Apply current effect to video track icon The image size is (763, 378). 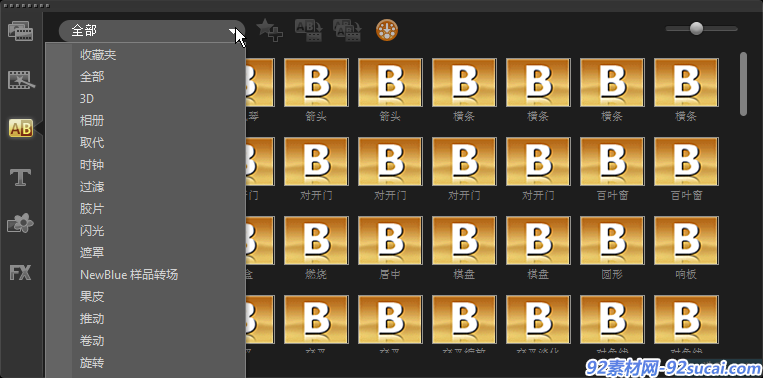(x=309, y=30)
